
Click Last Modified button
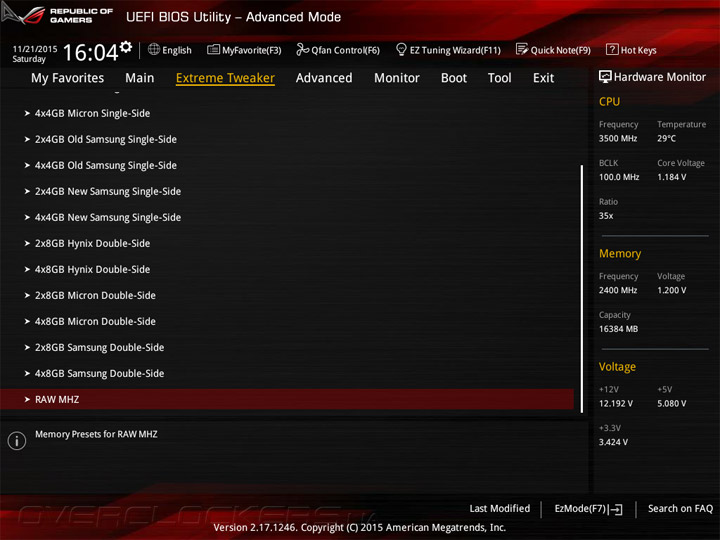[500, 508]
